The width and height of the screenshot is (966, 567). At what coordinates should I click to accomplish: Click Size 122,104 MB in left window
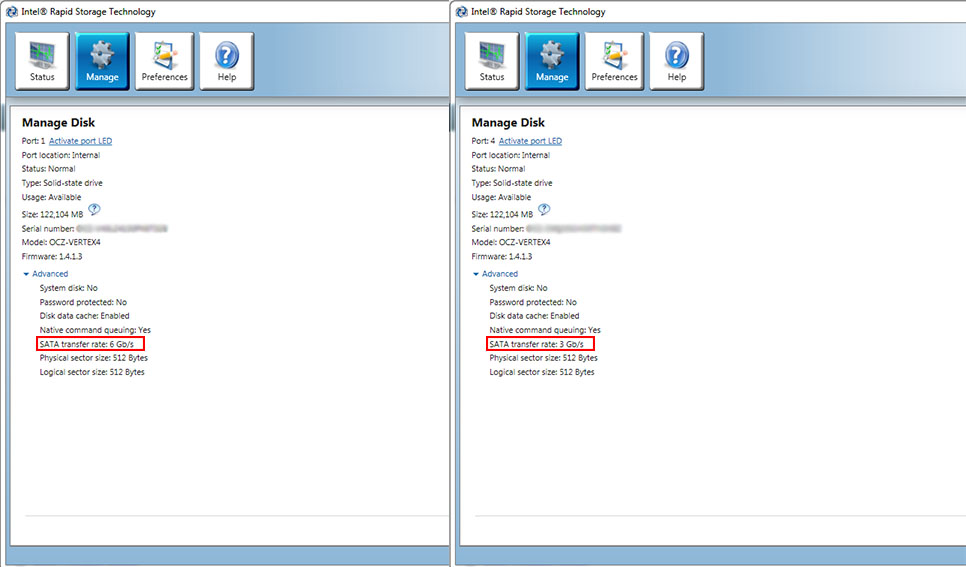coord(52,214)
